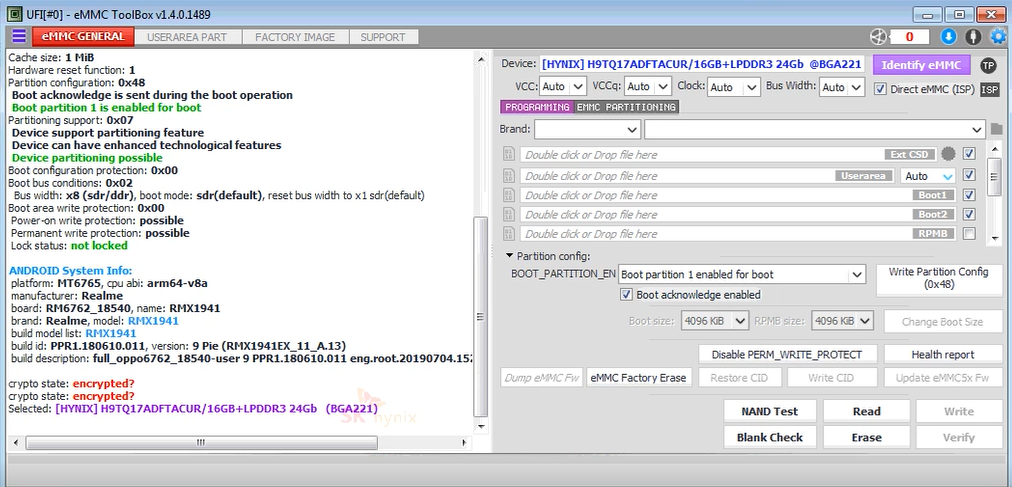Open the Bus Width dropdown
This screenshot has height=487, width=1012.
pyautogui.click(x=842, y=86)
